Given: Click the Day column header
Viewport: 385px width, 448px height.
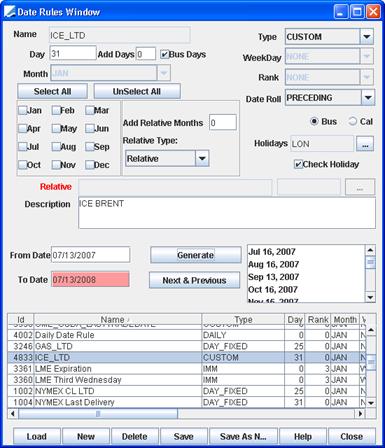Looking at the screenshot, I should pos(295,319).
